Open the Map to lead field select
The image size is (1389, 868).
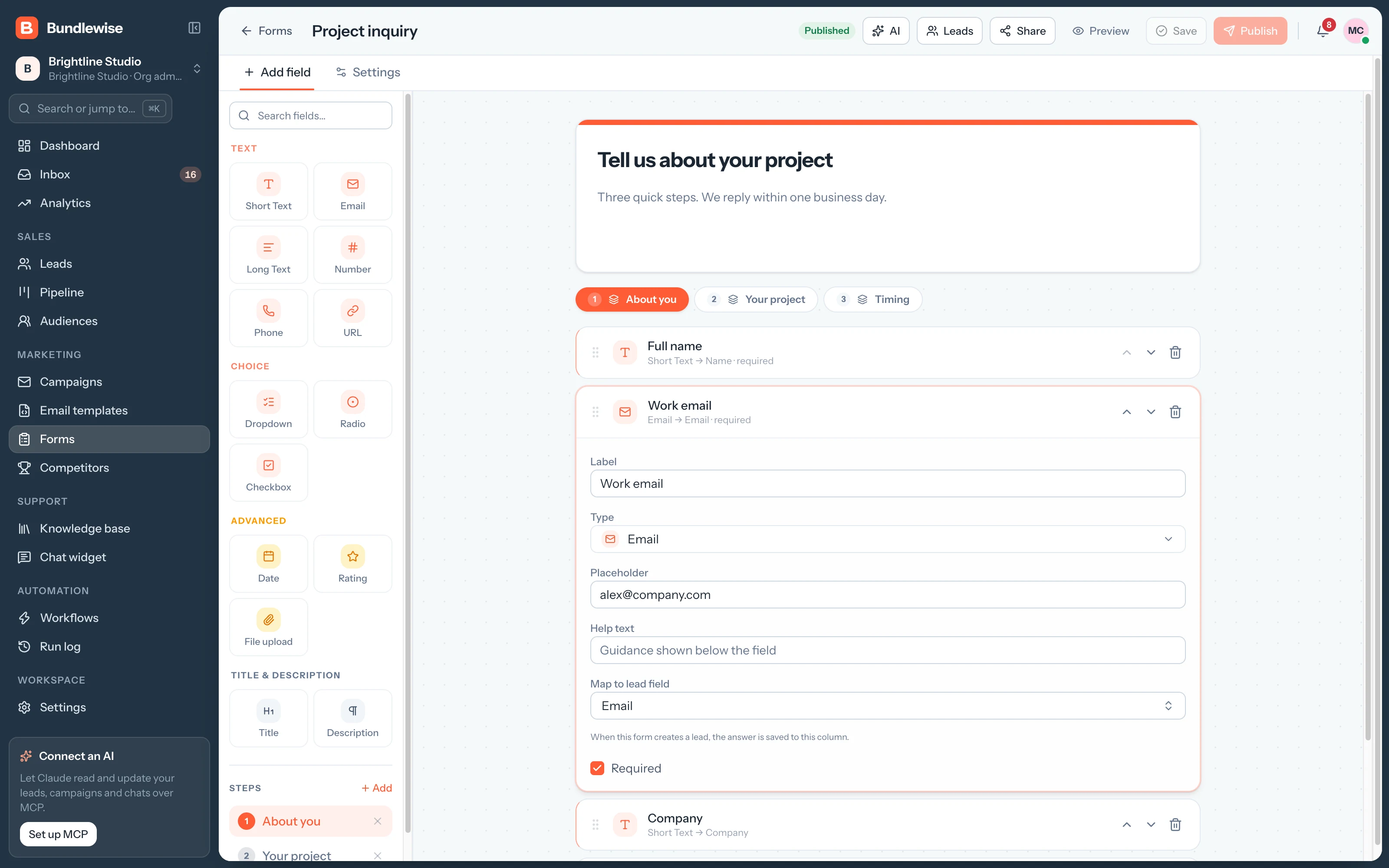887,706
